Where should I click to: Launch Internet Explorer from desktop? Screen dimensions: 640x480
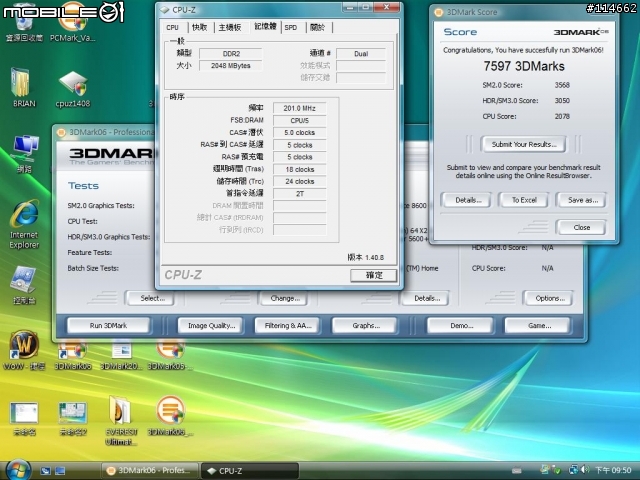[24, 225]
